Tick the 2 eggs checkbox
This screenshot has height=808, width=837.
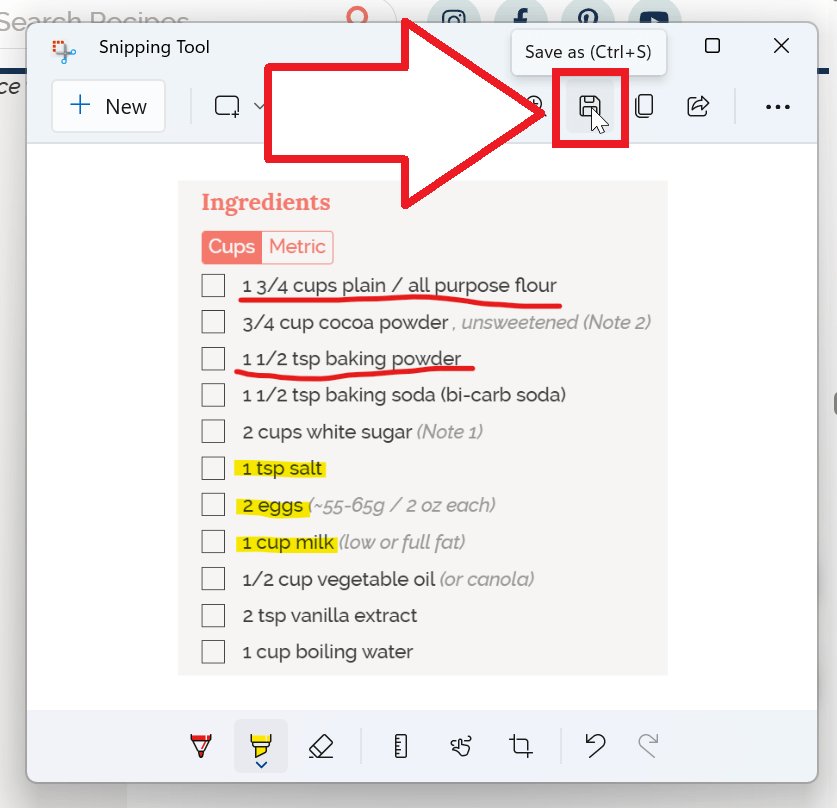(x=213, y=505)
